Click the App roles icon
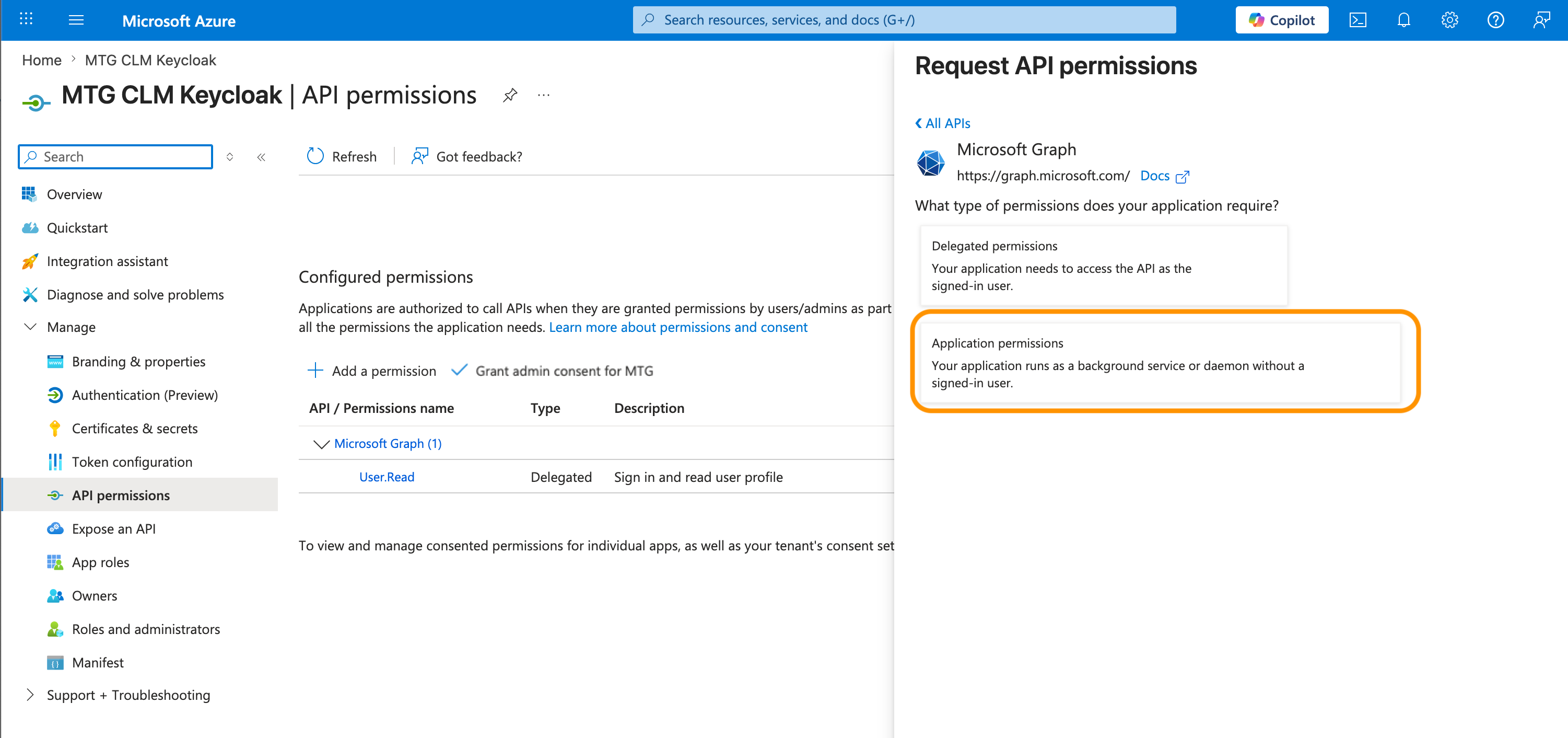This screenshot has width=1568, height=738. [55, 562]
